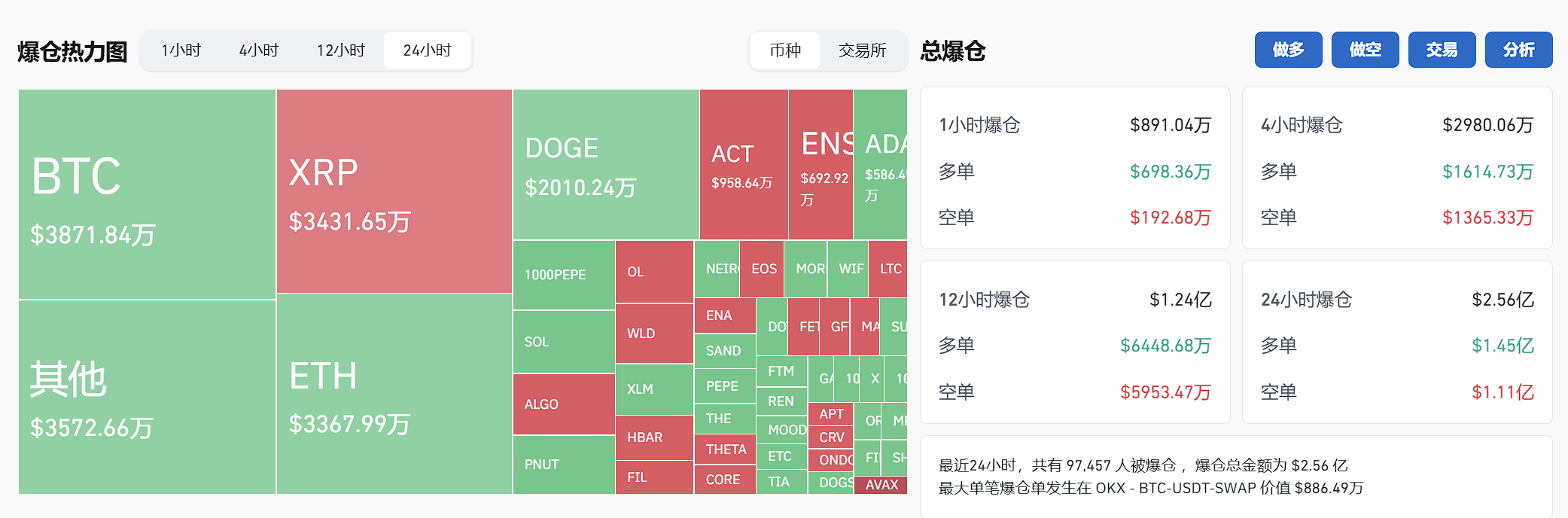Click the REN tile

781,401
